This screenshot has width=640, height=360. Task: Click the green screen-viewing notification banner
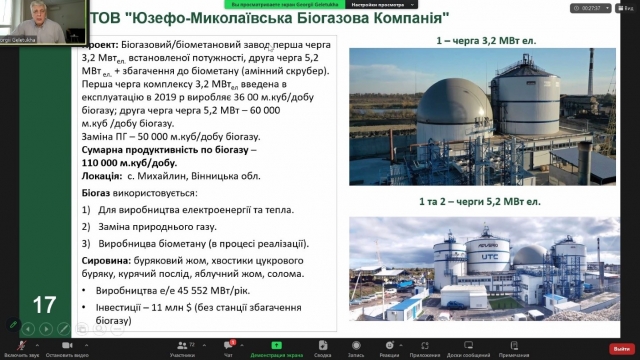[285, 4]
